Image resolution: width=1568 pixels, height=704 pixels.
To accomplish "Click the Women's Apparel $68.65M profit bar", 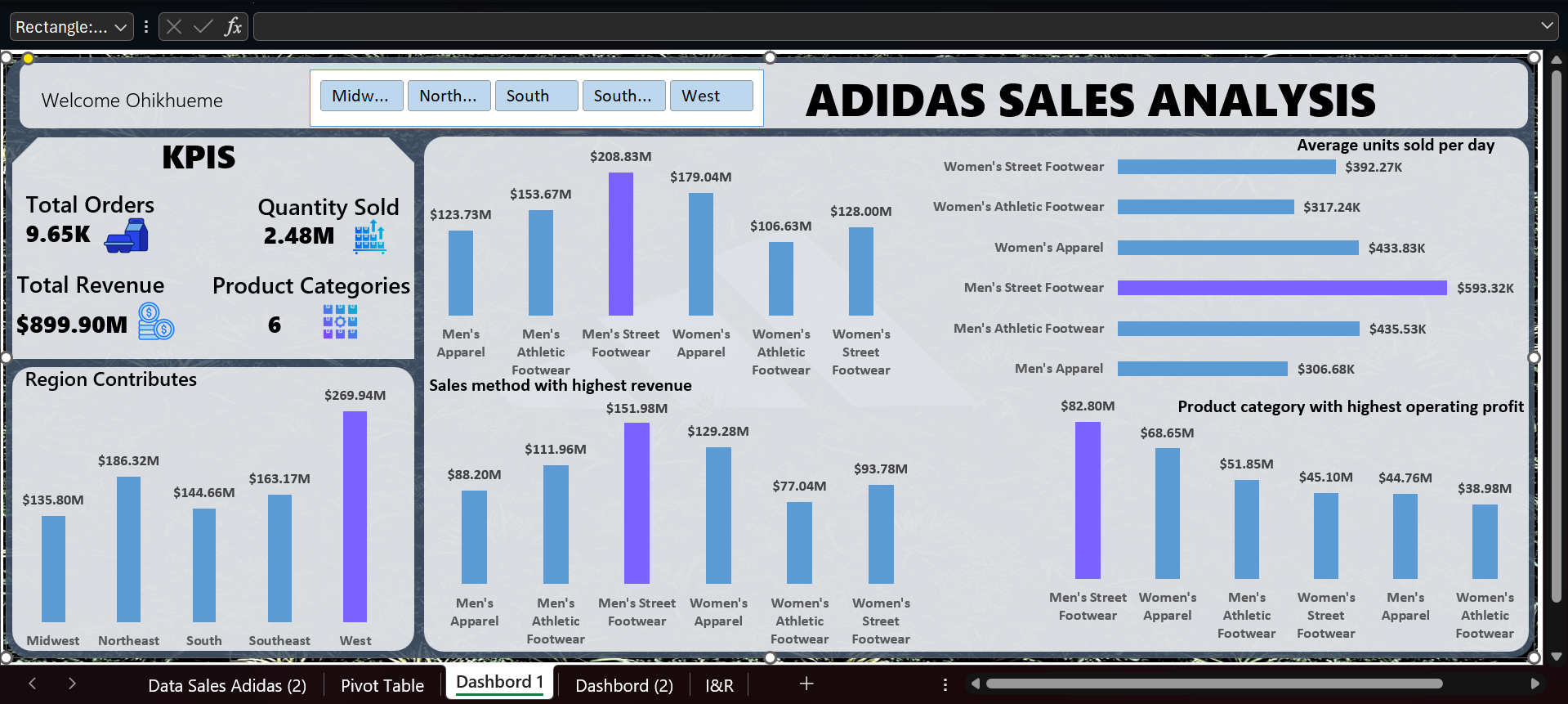I will 1167,513.
